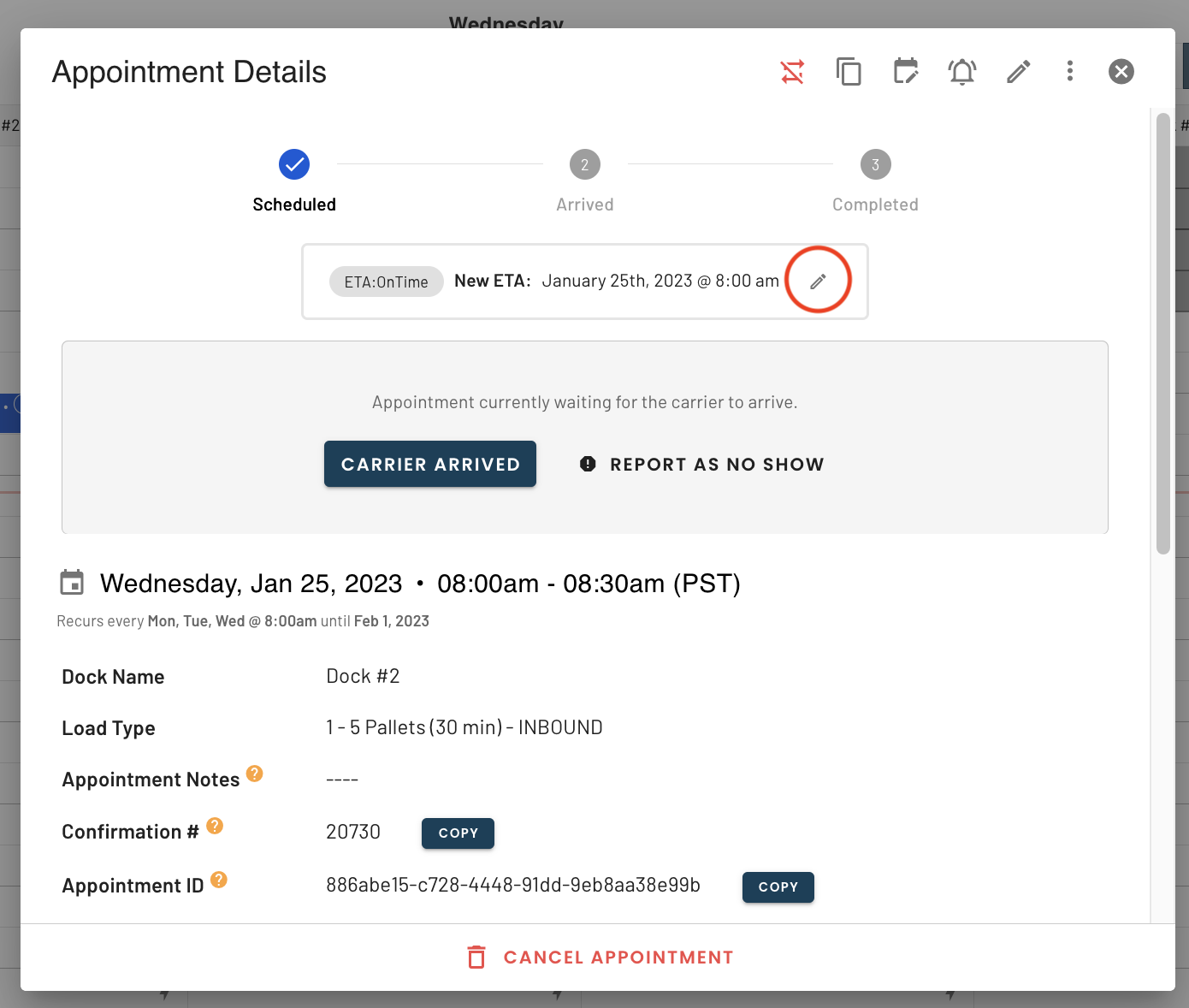The image size is (1189, 1008).
Task: Click the Carrier Arrived button
Action: pyautogui.click(x=430, y=464)
